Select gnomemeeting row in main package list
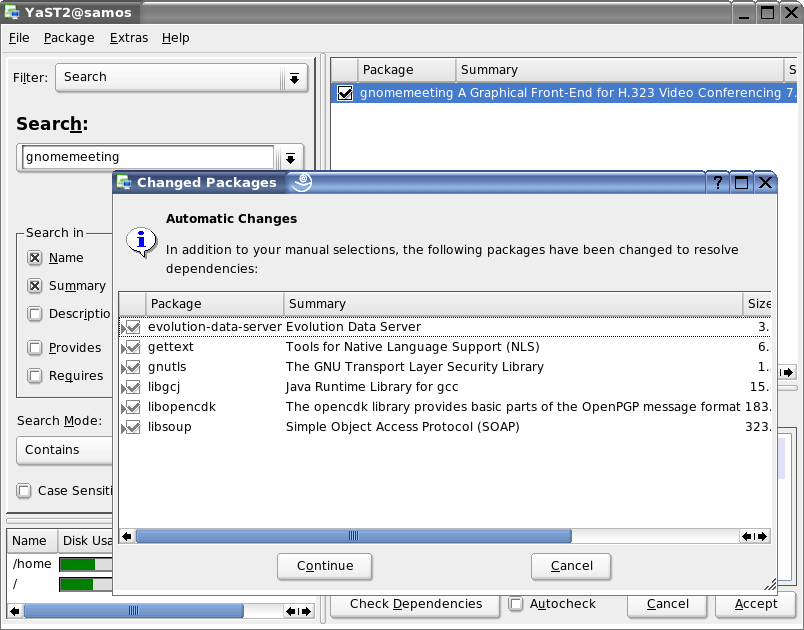Image resolution: width=804 pixels, height=630 pixels. (x=564, y=93)
